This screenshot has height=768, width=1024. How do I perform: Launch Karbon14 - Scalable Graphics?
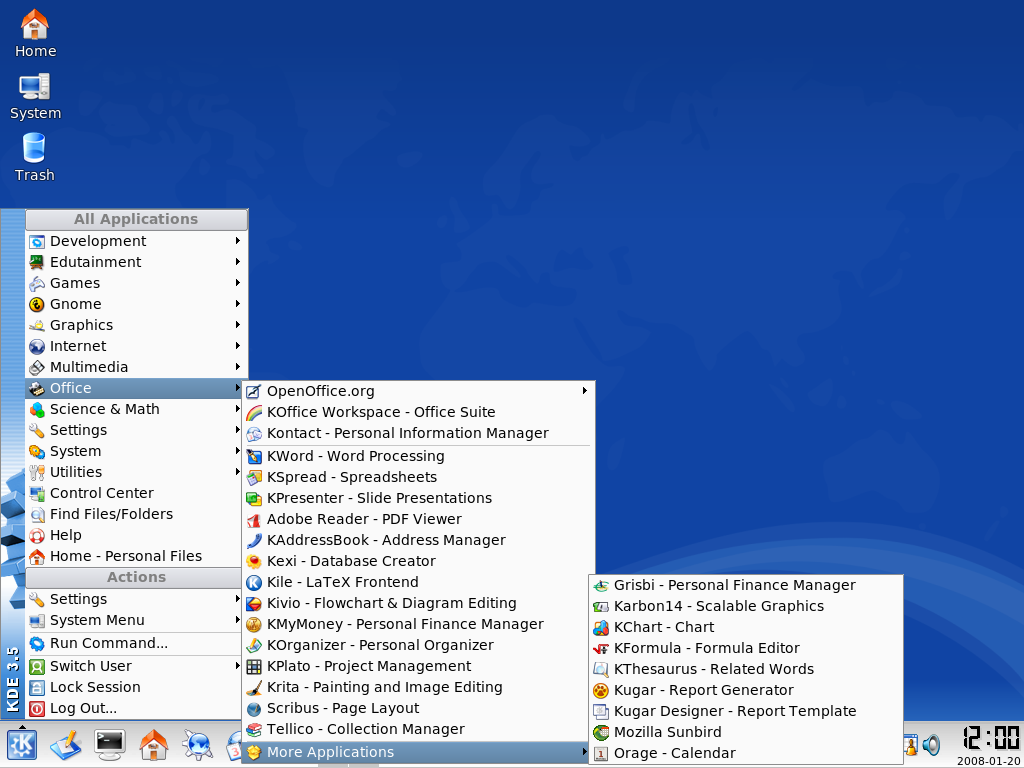coord(746,606)
